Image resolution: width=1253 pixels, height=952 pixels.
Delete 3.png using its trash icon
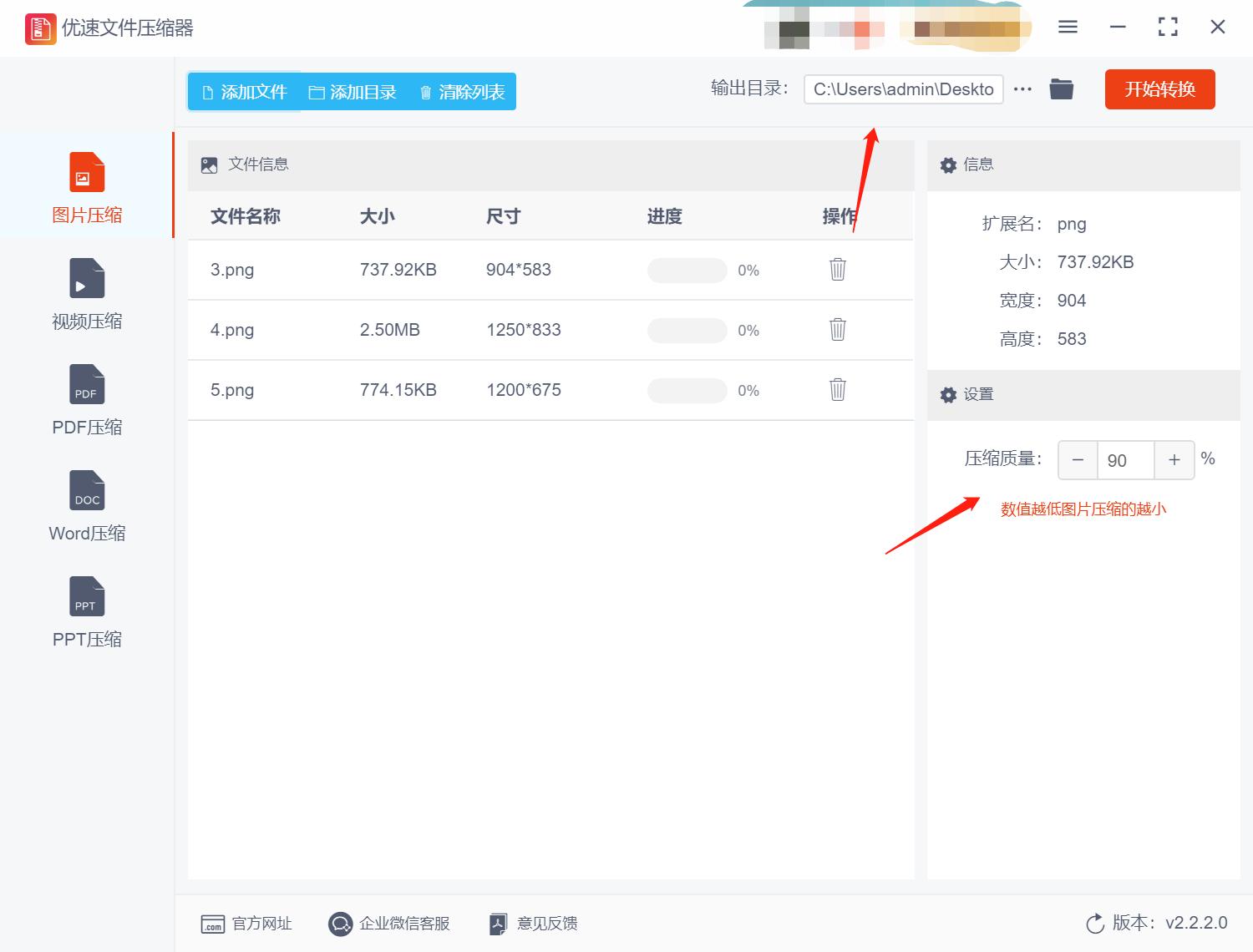coord(836,270)
